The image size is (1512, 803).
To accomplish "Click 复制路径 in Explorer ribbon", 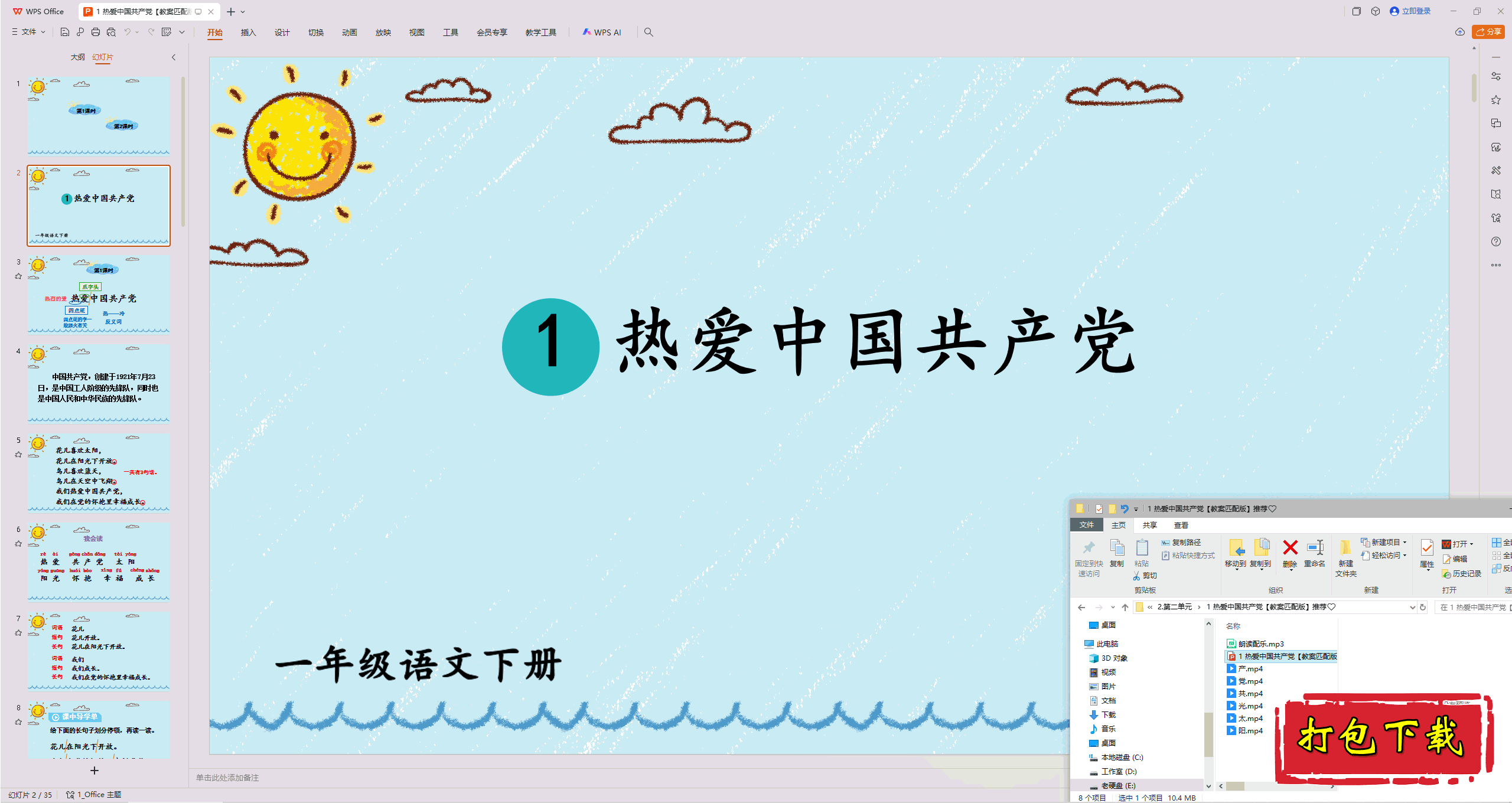I will pos(1181,542).
